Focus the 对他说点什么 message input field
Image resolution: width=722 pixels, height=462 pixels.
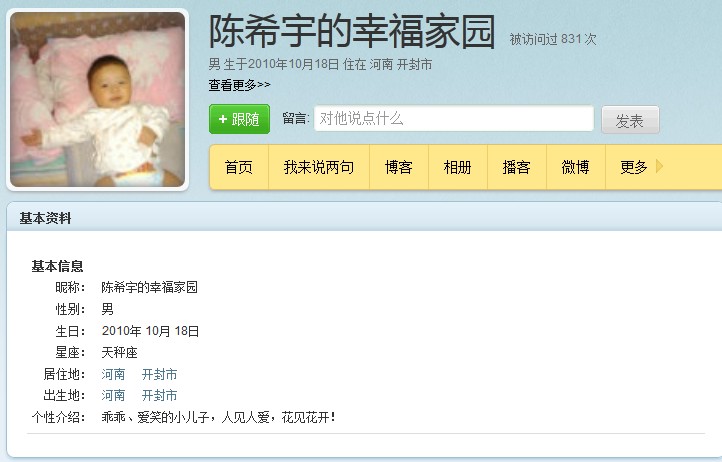point(454,118)
